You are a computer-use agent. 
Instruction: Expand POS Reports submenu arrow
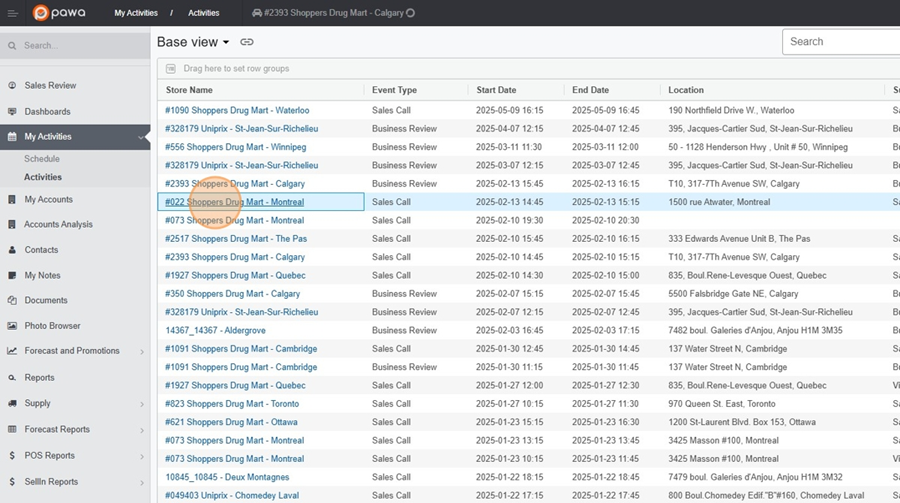pyautogui.click(x=142, y=456)
